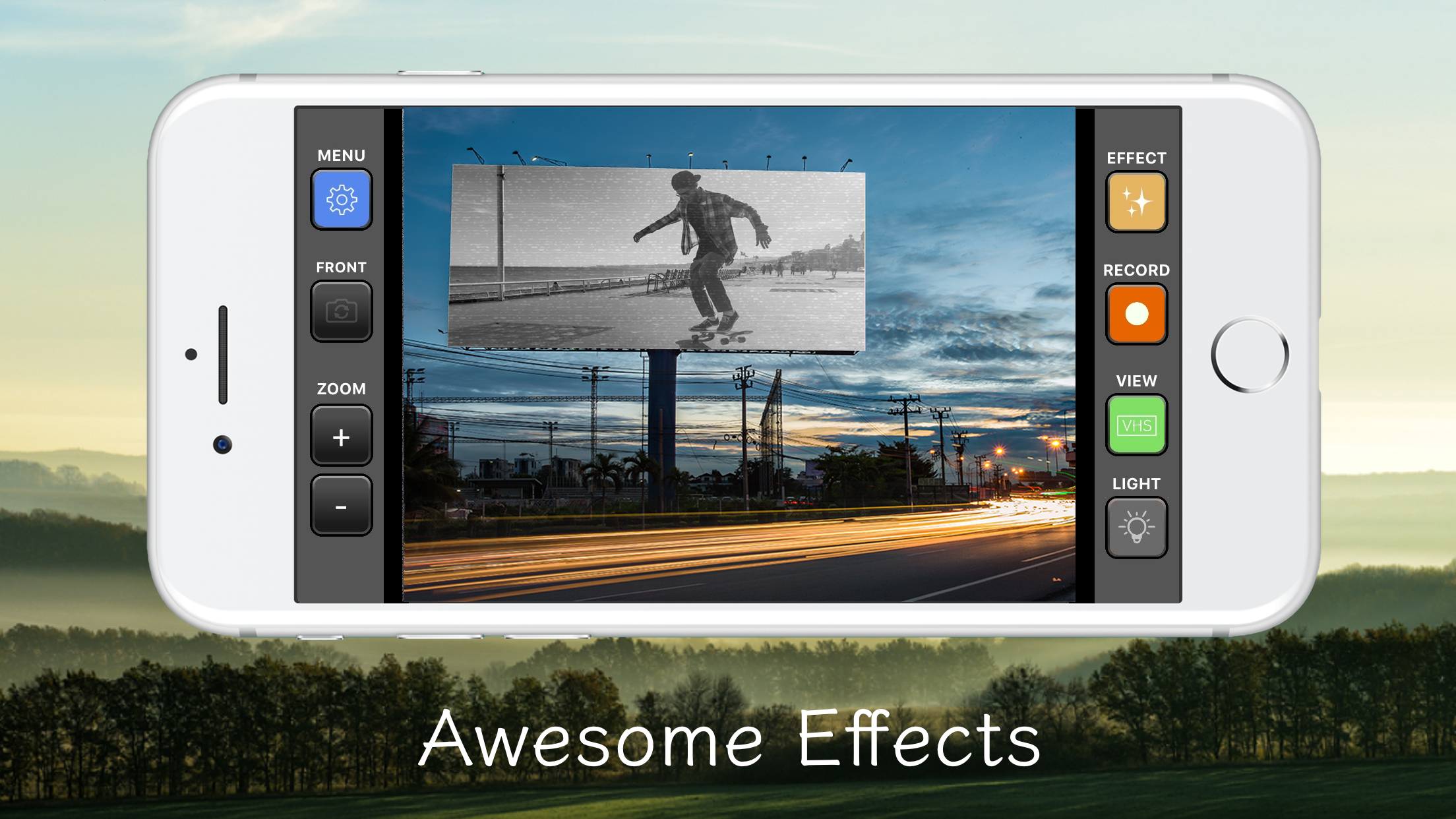Screen dimensions: 1456x819
Task: Click the VIEW label text
Action: point(1136,381)
